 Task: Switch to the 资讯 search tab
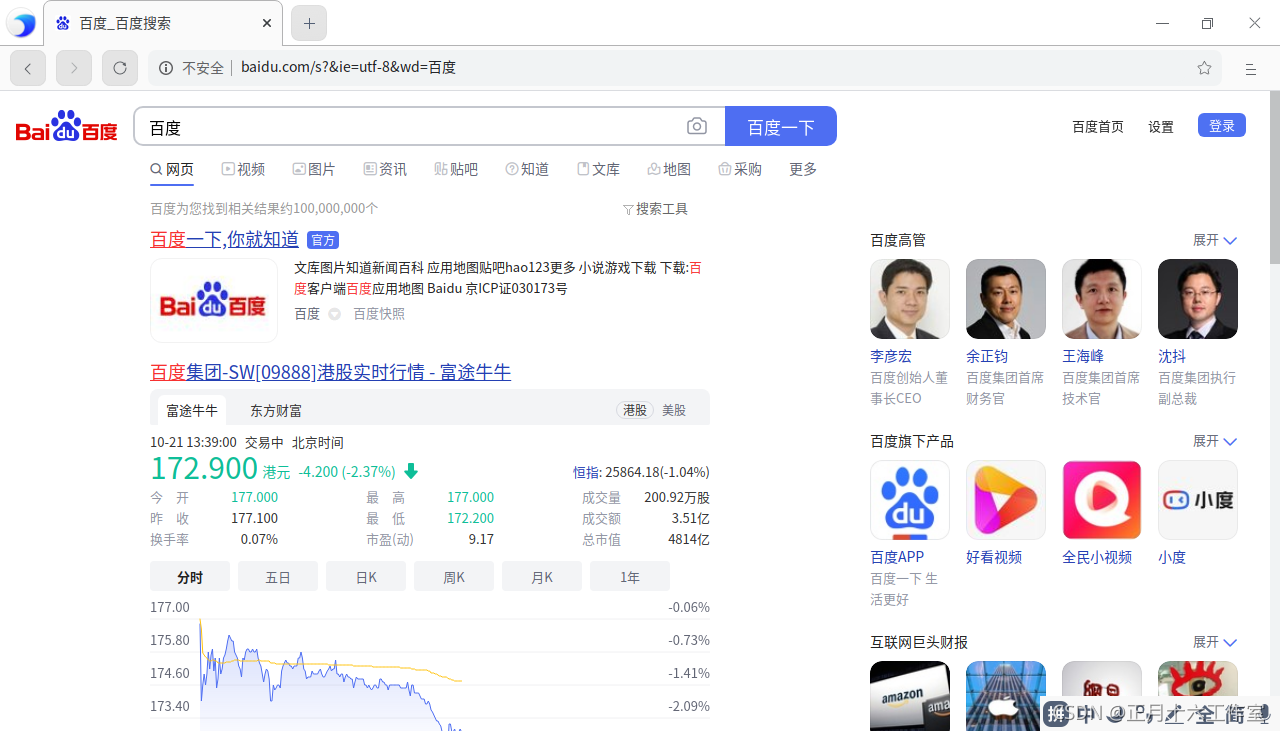[385, 169]
